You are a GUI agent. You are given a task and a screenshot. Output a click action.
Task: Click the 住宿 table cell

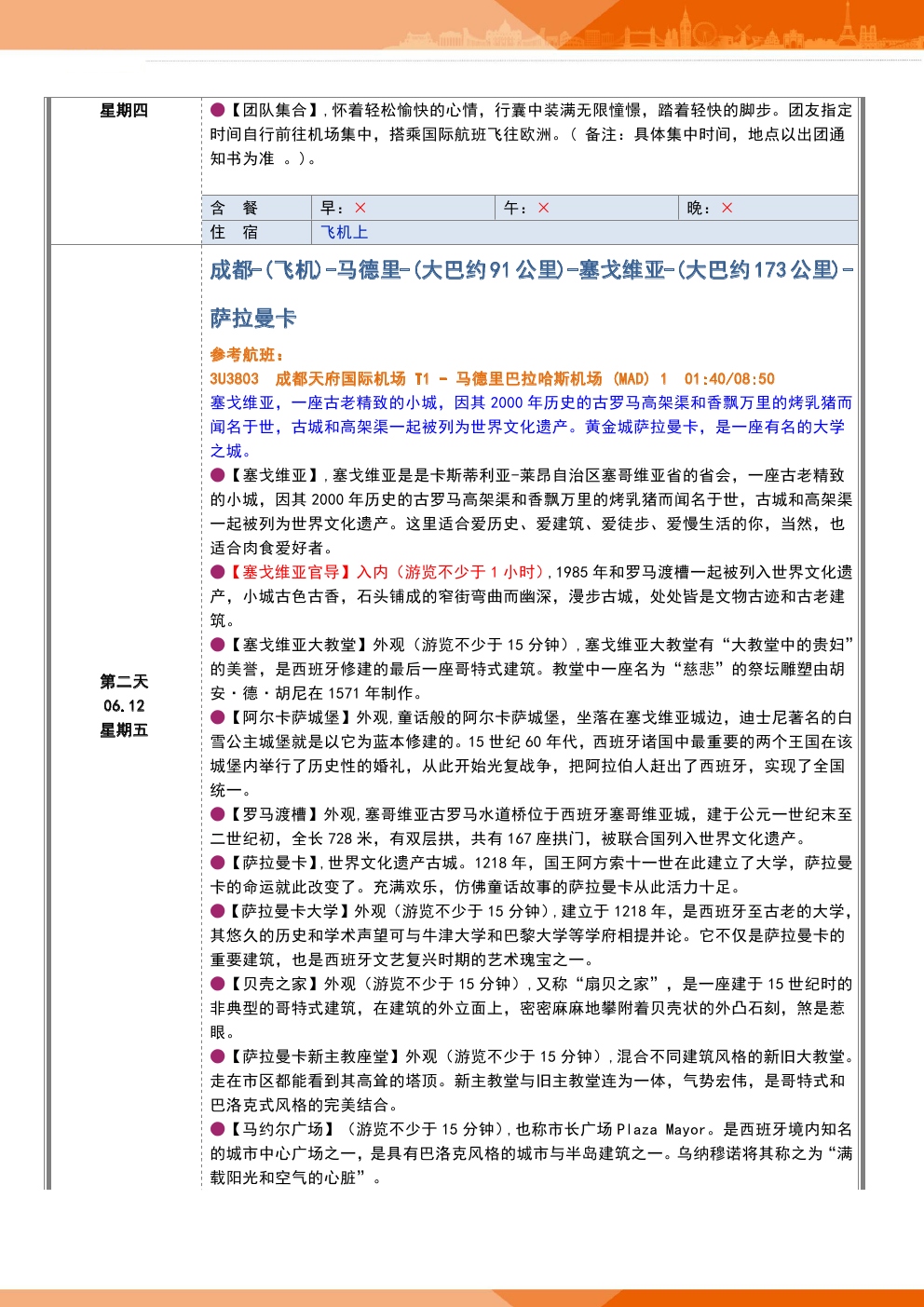pos(234,232)
